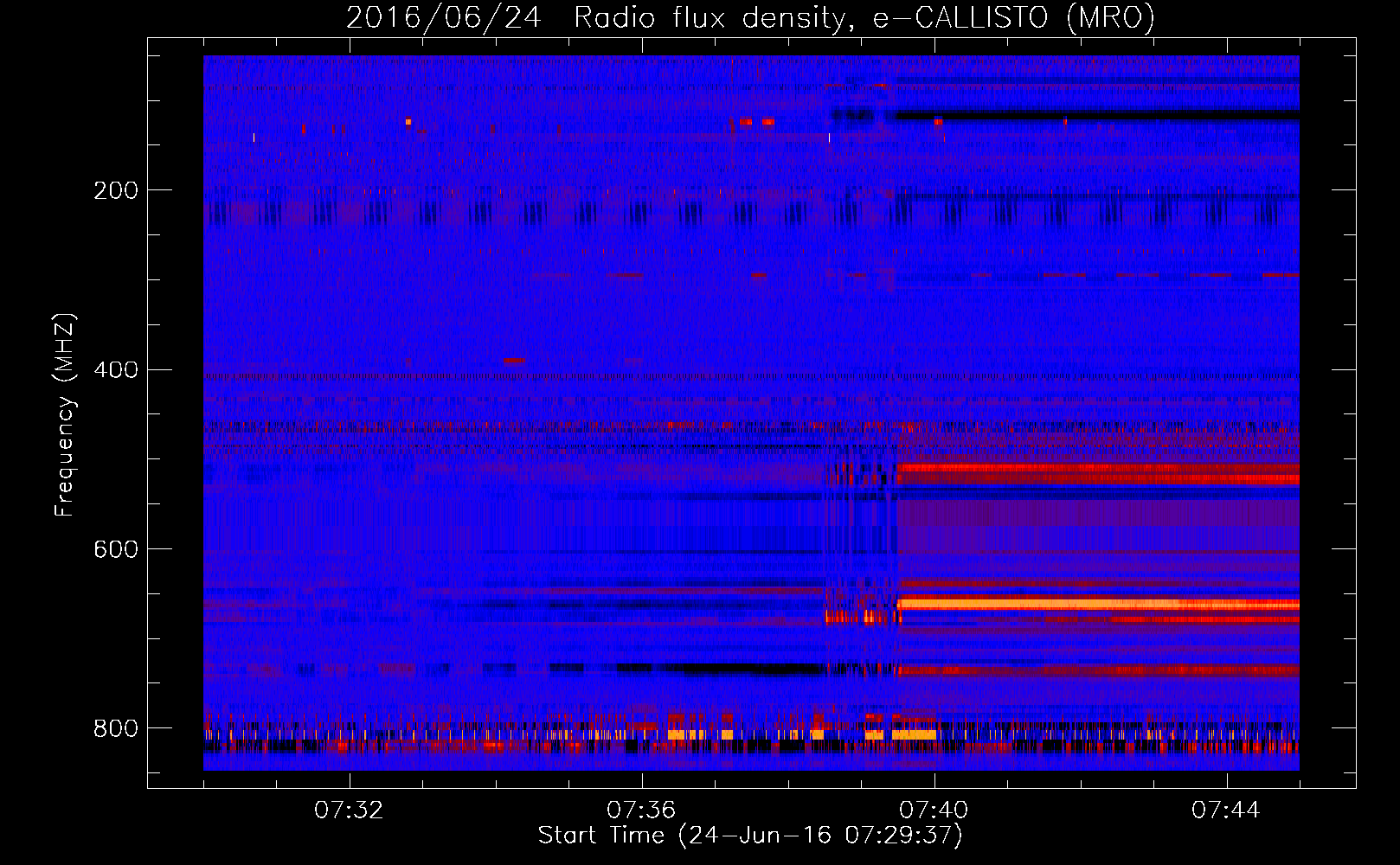Click the 07:36 time tick label

pyautogui.click(x=641, y=811)
